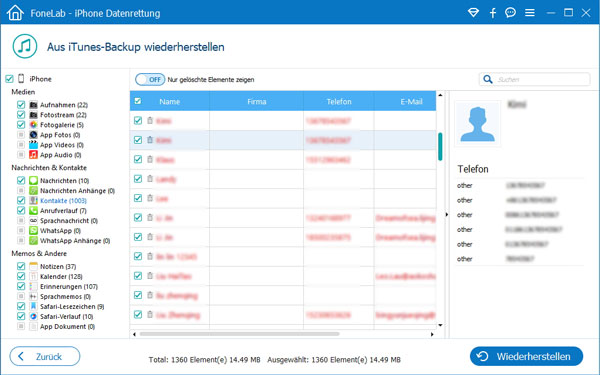600x375 pixels.
Task: Uncheck the Aufnahmen (22) checkbox
Action: (21, 104)
